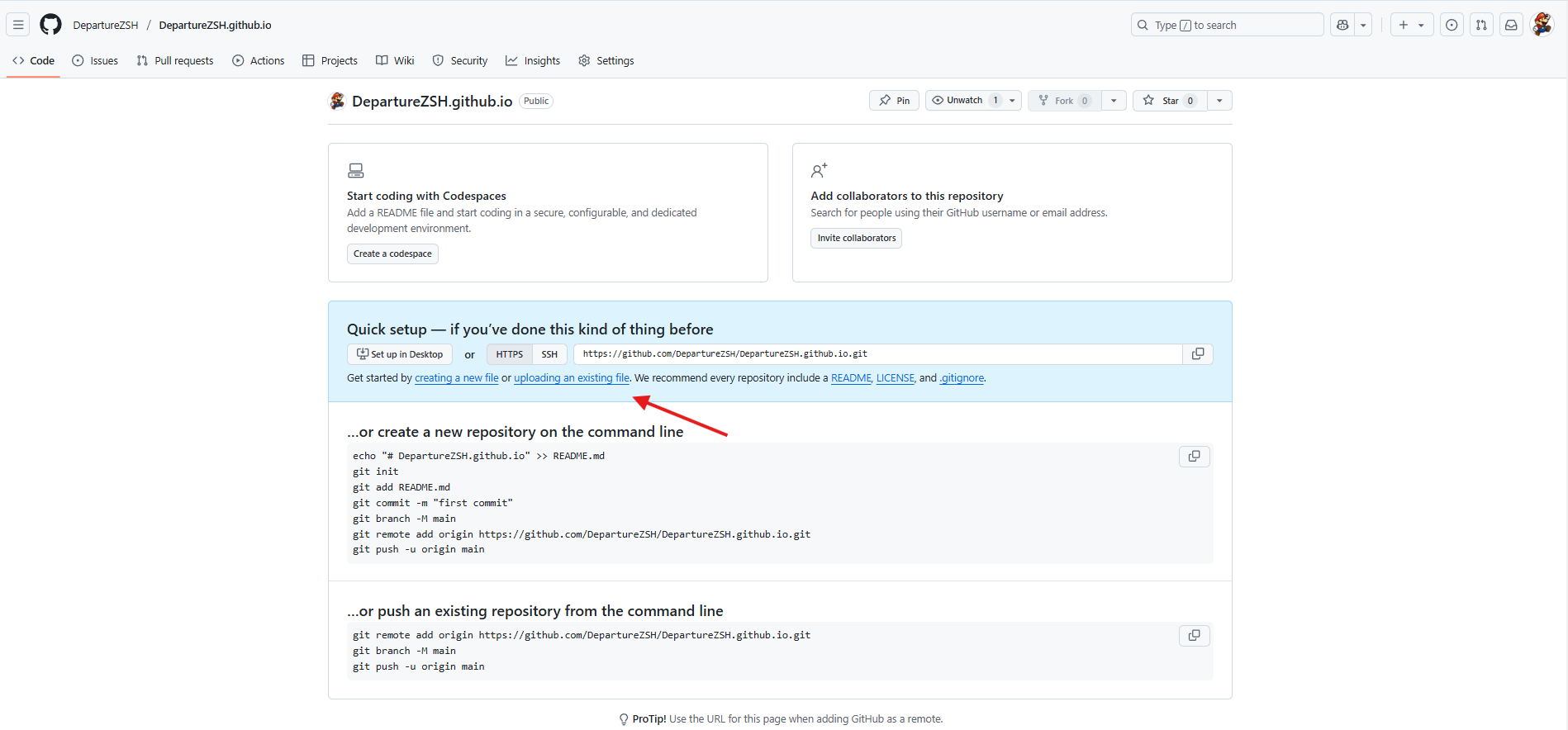The width and height of the screenshot is (1568, 730).
Task: Switch to the Issues tab
Action: tap(95, 60)
